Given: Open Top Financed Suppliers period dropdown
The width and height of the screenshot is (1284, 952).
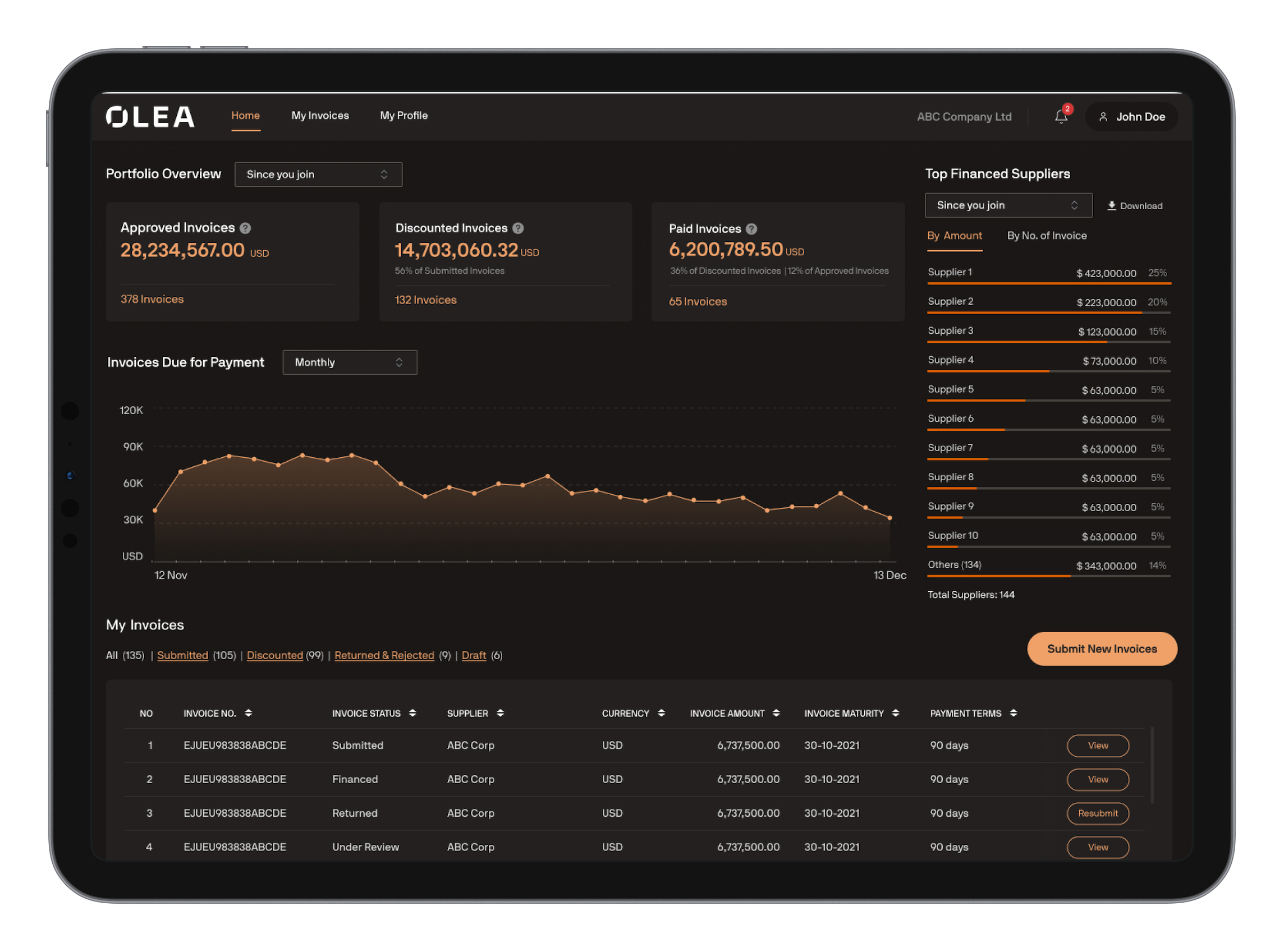Looking at the screenshot, I should click(x=1008, y=205).
